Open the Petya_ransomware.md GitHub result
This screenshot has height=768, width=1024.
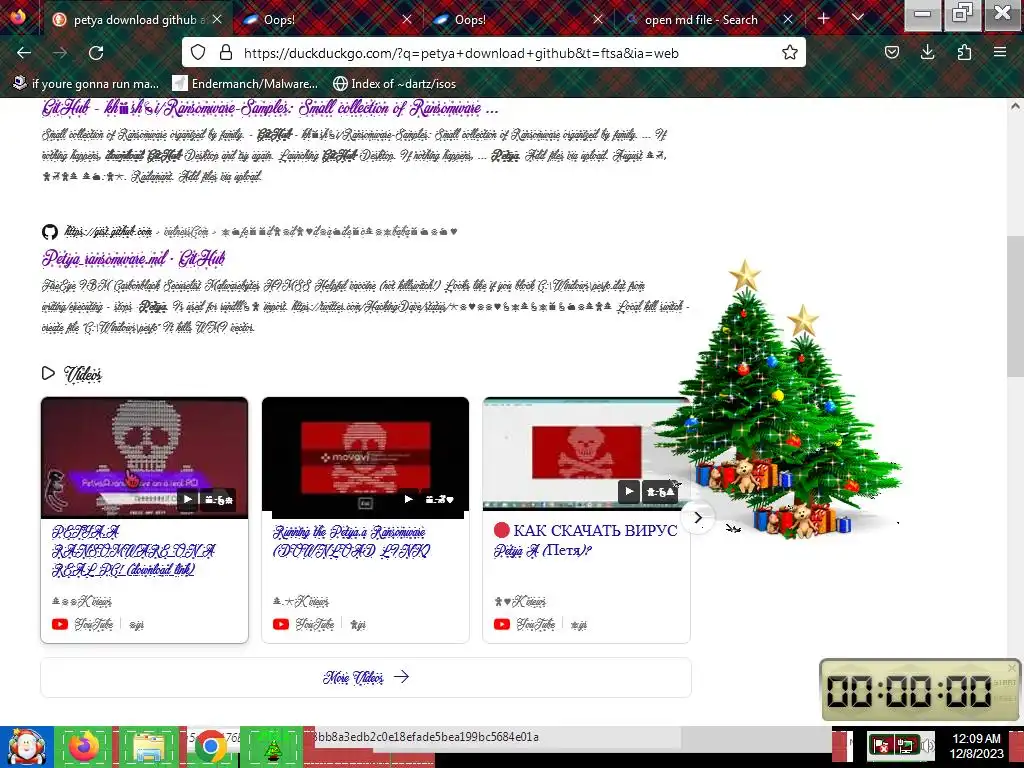pyautogui.click(x=133, y=259)
